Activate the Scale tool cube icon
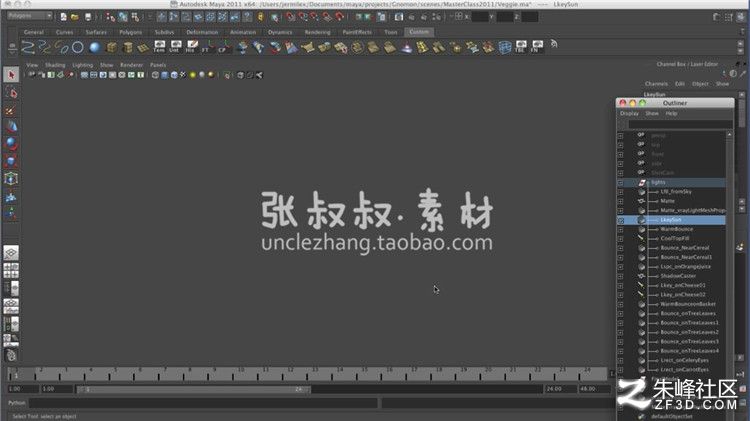 (x=11, y=161)
